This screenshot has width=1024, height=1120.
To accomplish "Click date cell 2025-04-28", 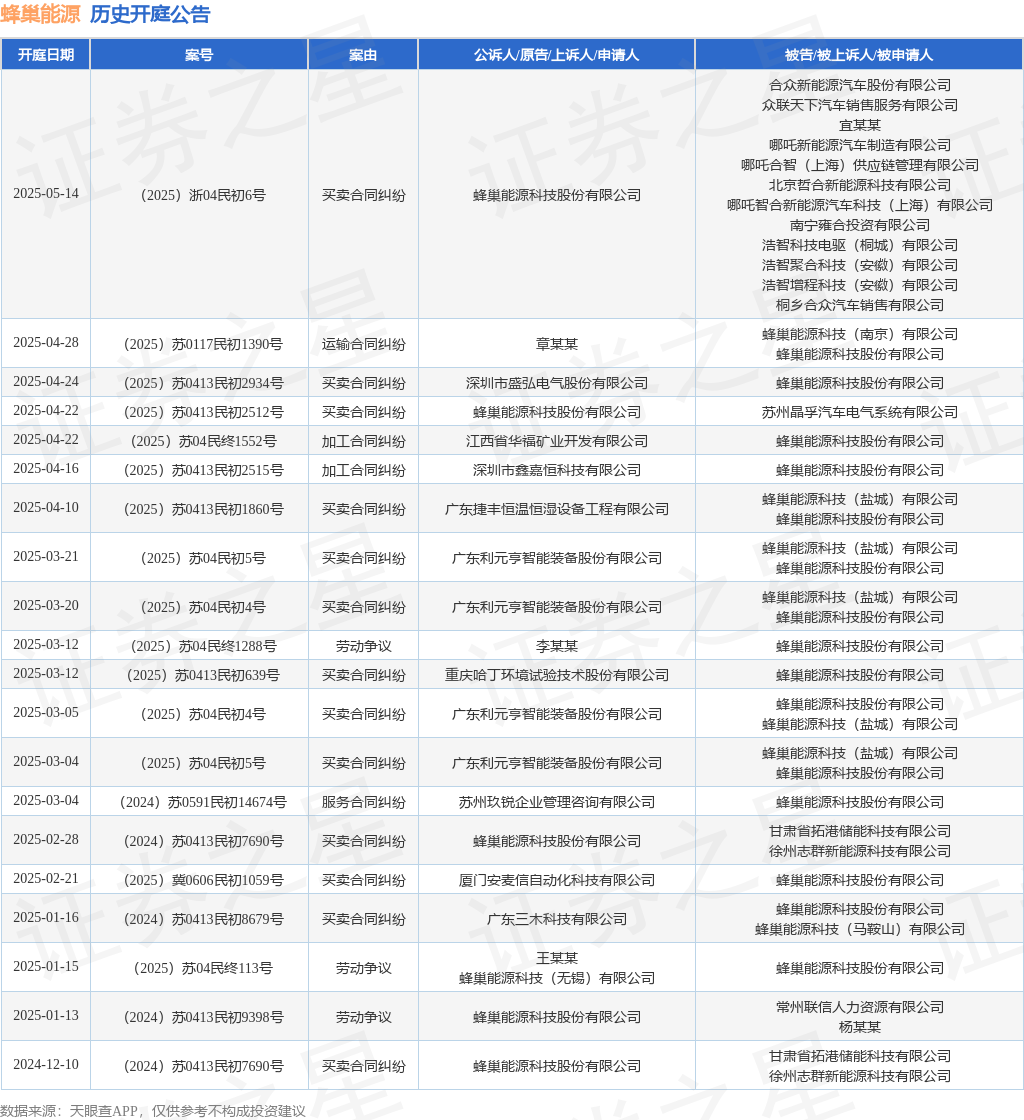I will pos(46,342).
